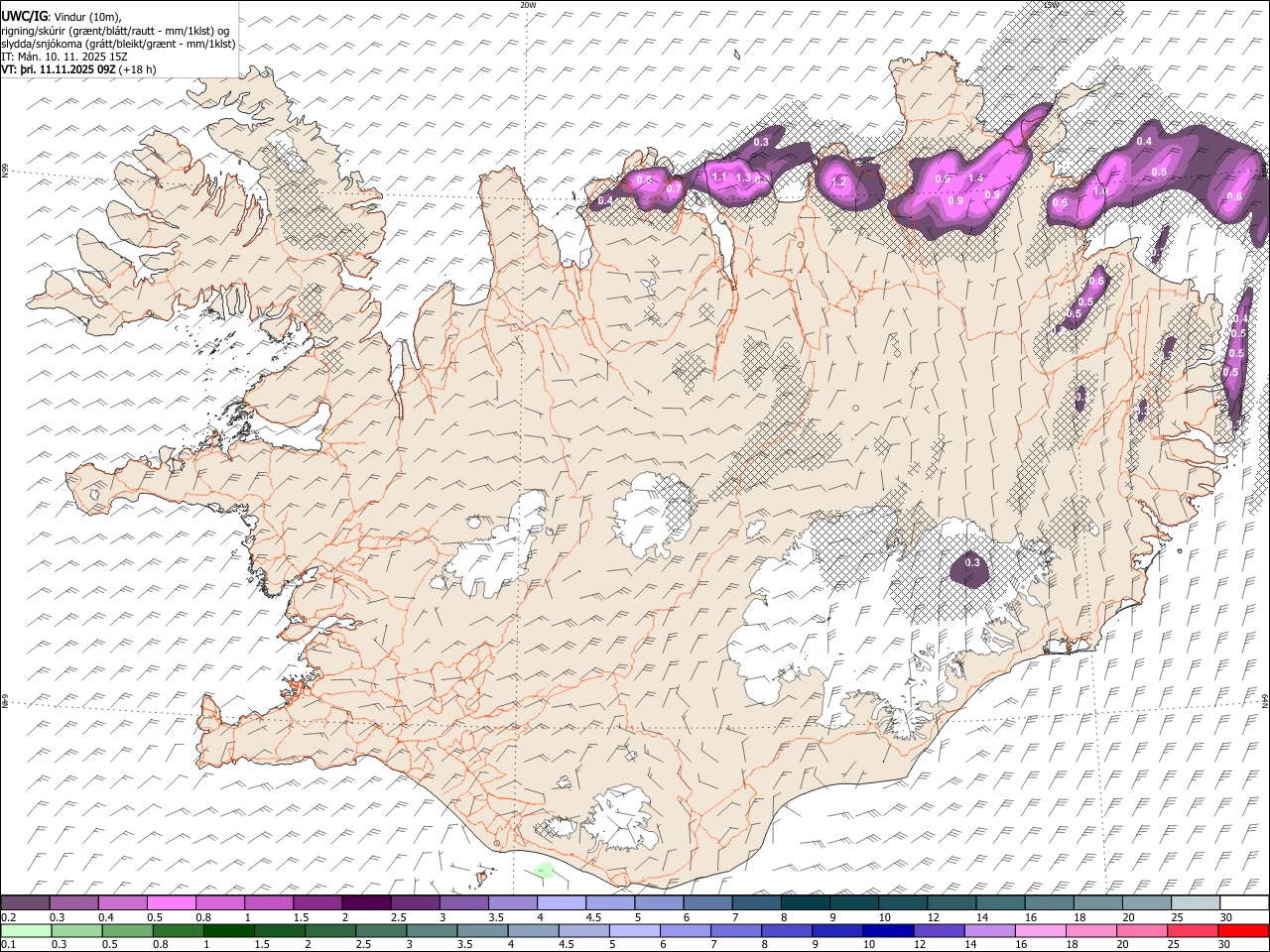Select the white 30 swatch ending the upper legend
1270x952 pixels.
pyautogui.click(x=1244, y=902)
